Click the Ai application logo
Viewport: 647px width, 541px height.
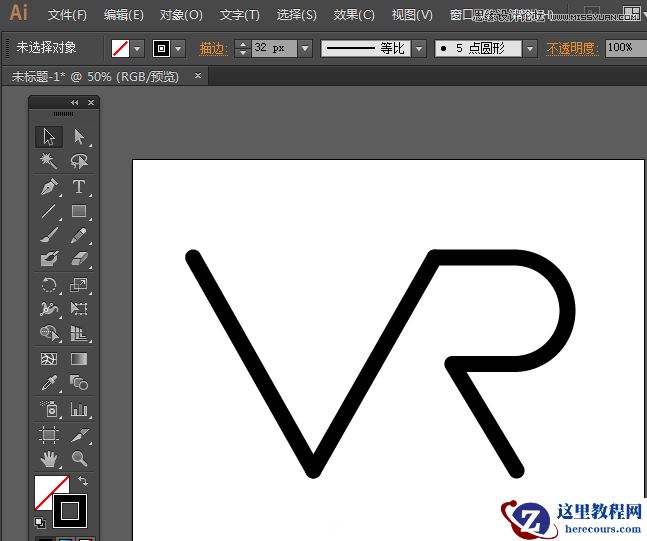(19, 12)
